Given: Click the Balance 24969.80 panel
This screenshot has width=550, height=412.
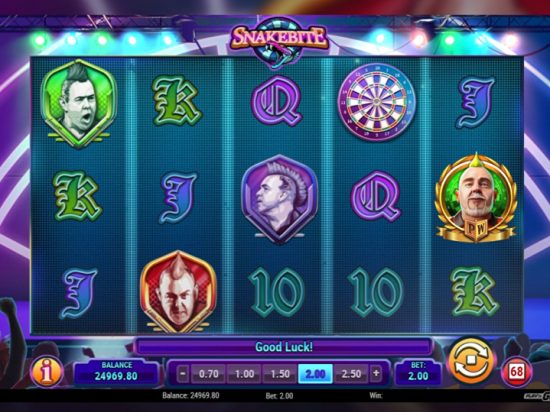Looking at the screenshot, I should click(116, 372).
